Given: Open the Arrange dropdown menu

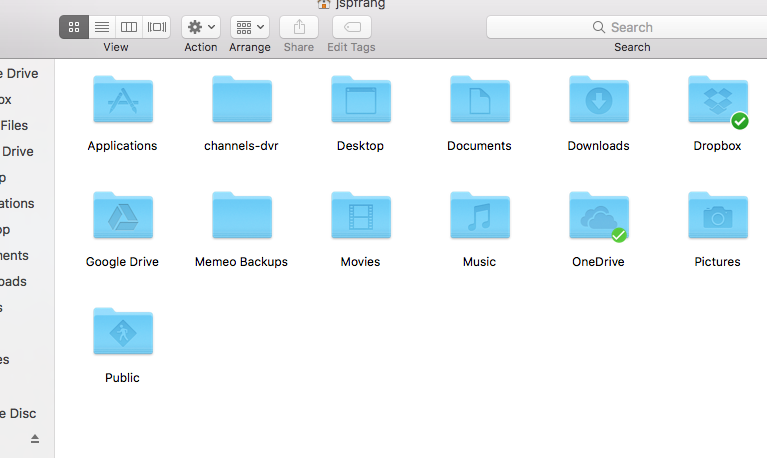Looking at the screenshot, I should pyautogui.click(x=249, y=27).
